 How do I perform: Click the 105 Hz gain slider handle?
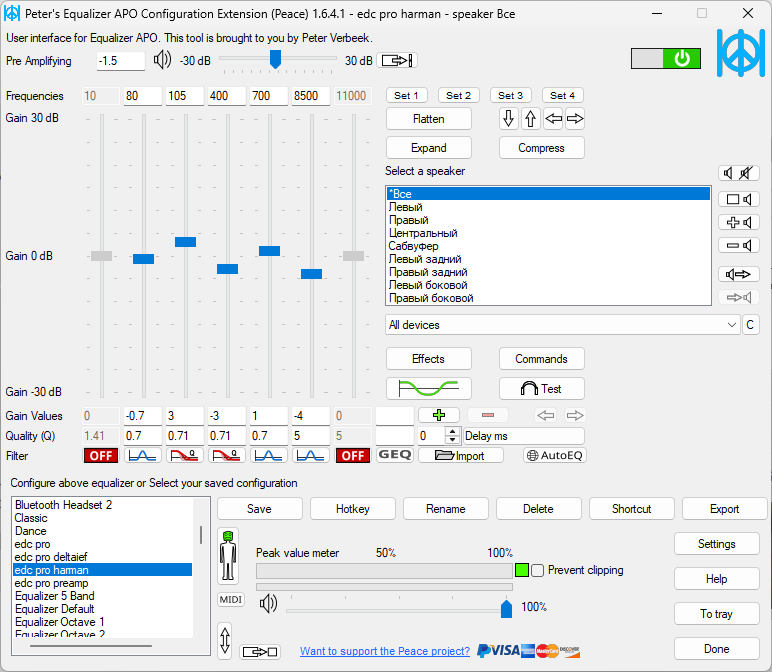(x=186, y=242)
